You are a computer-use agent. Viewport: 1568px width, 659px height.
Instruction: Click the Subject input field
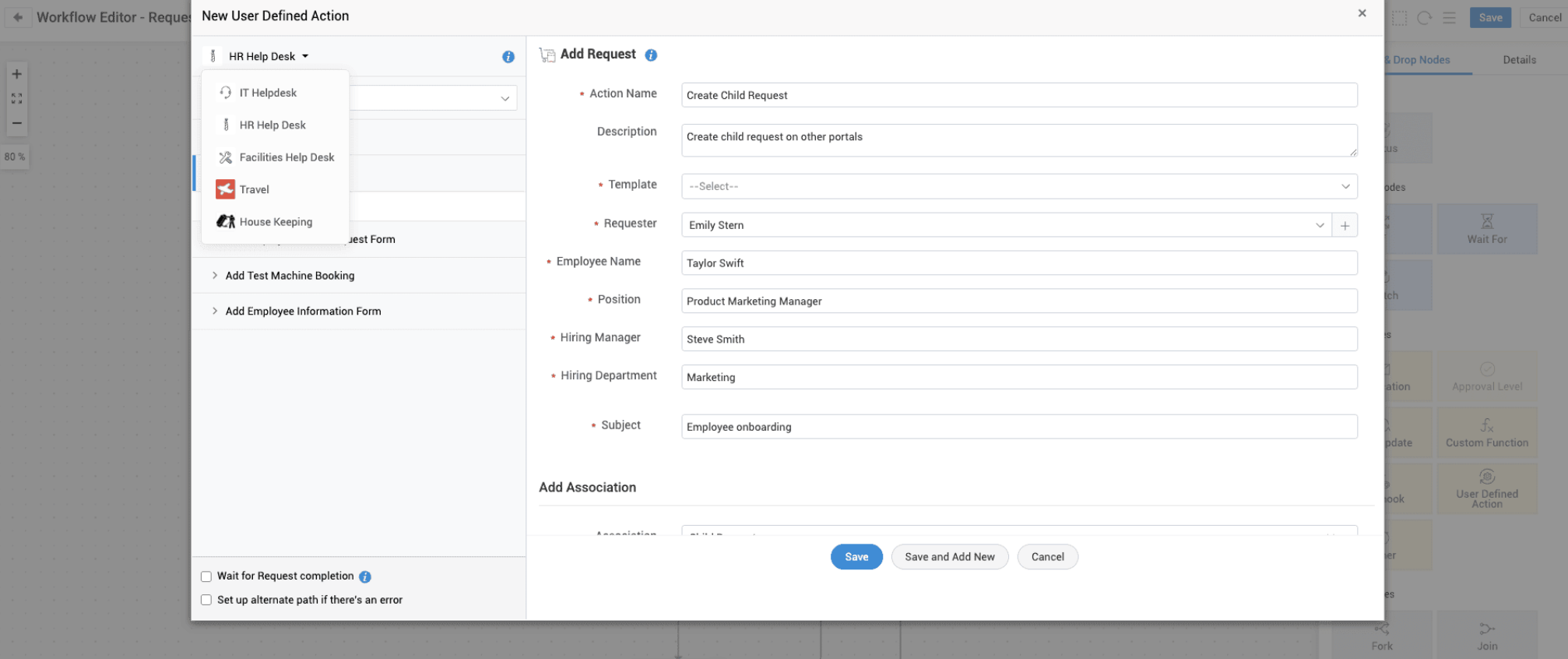click(1019, 427)
